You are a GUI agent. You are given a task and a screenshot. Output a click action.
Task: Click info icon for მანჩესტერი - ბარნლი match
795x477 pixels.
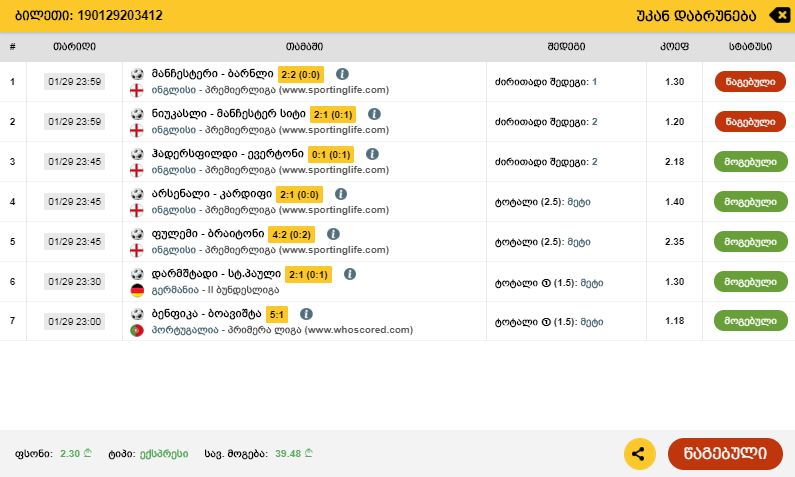point(342,74)
